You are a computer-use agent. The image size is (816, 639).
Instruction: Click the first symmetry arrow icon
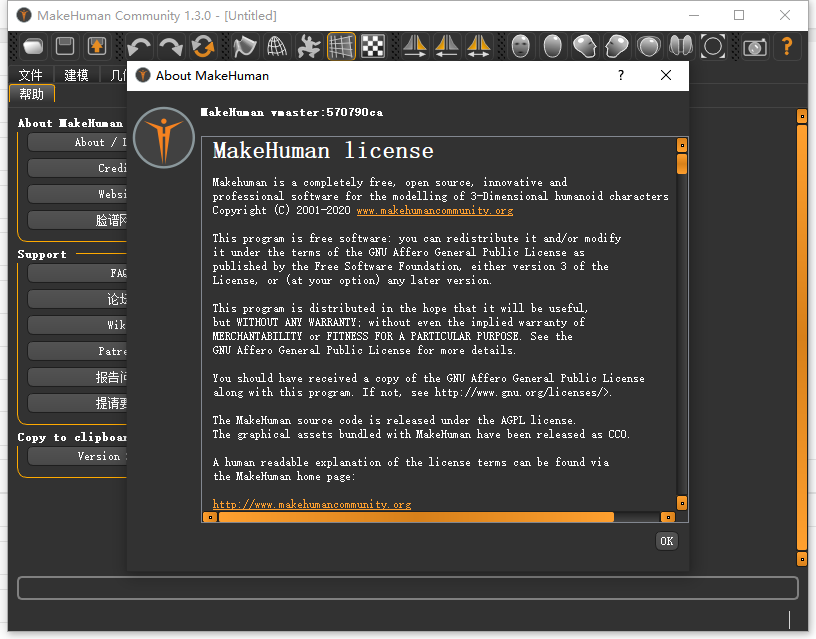(x=415, y=46)
